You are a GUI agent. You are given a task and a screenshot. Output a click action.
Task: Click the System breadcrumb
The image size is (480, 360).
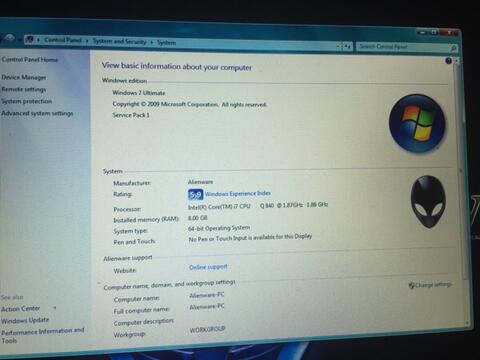(x=166, y=43)
